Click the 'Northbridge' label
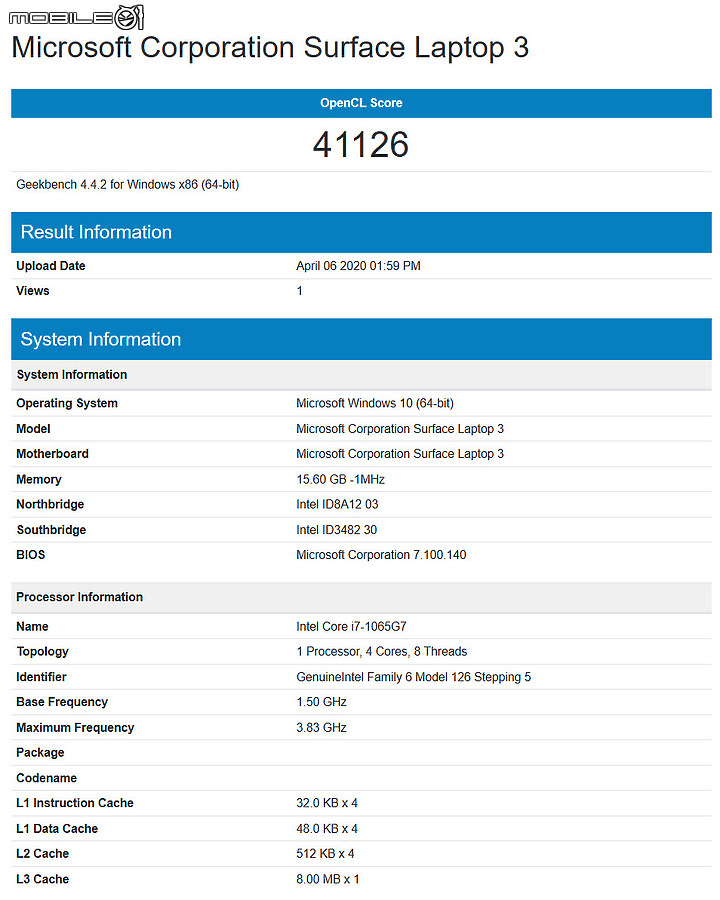This screenshot has height=900, width=720. pos(50,505)
